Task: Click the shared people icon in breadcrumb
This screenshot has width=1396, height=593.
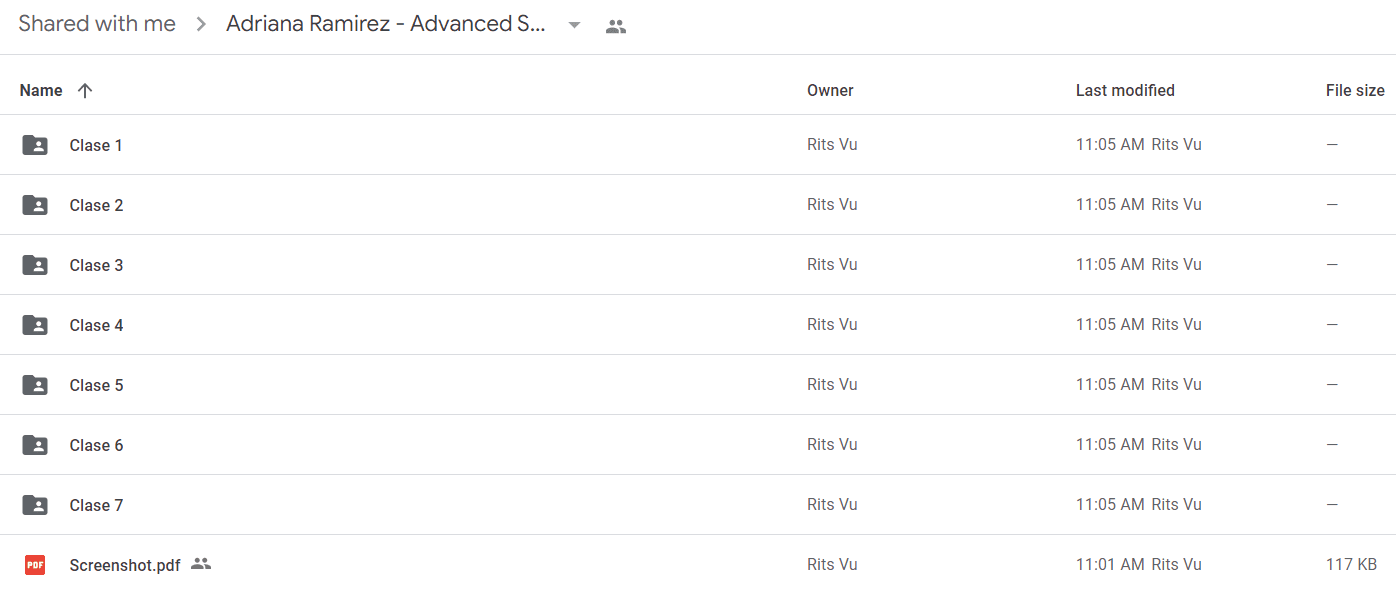Action: click(x=616, y=27)
